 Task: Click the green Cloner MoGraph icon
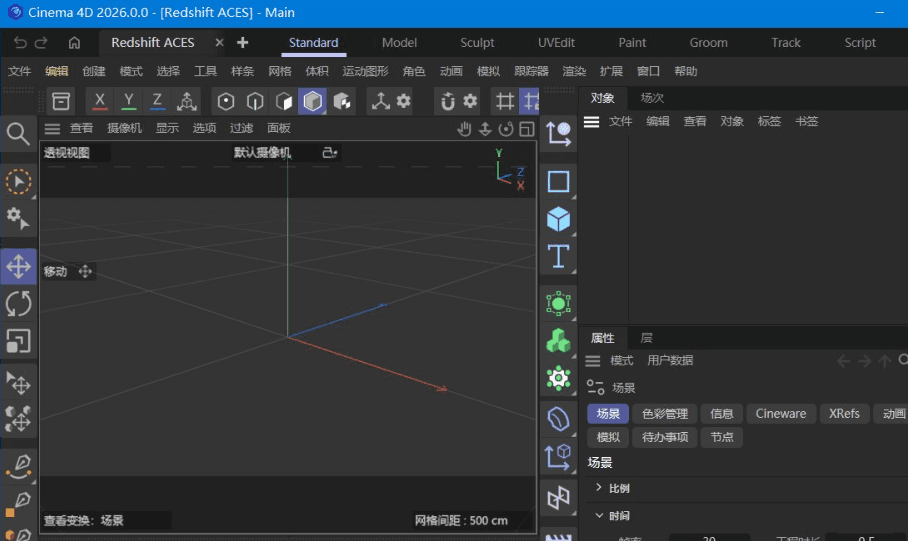(558, 341)
